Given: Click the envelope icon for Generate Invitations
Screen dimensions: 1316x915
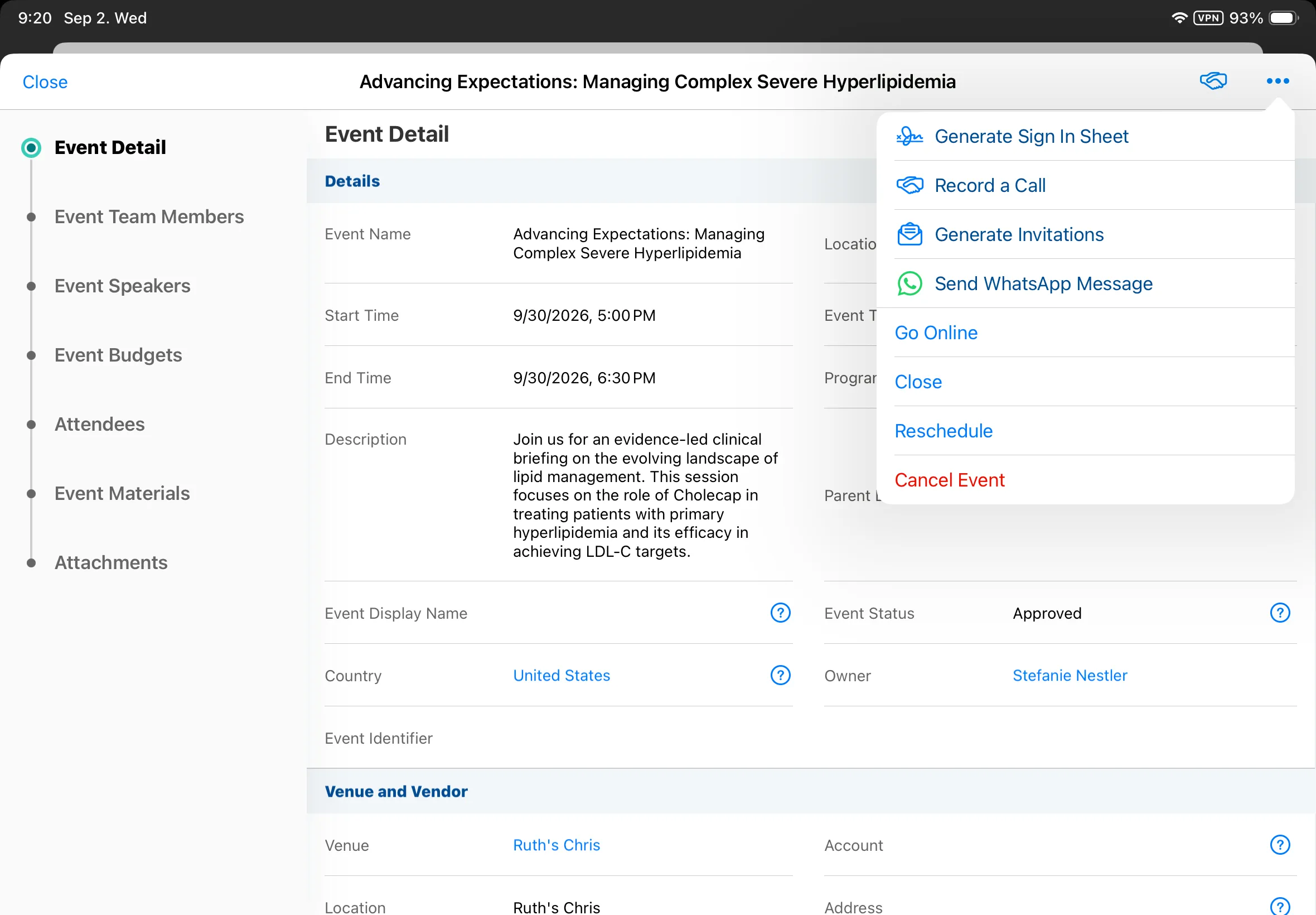Looking at the screenshot, I should [x=909, y=234].
